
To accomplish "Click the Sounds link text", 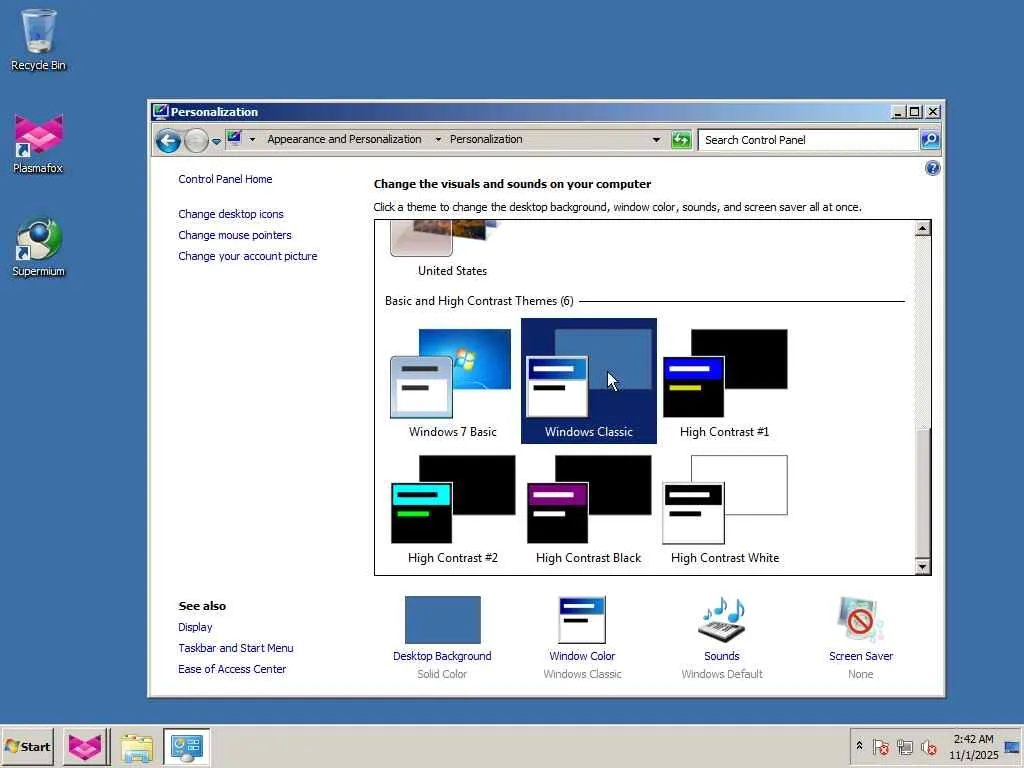I will [x=722, y=656].
